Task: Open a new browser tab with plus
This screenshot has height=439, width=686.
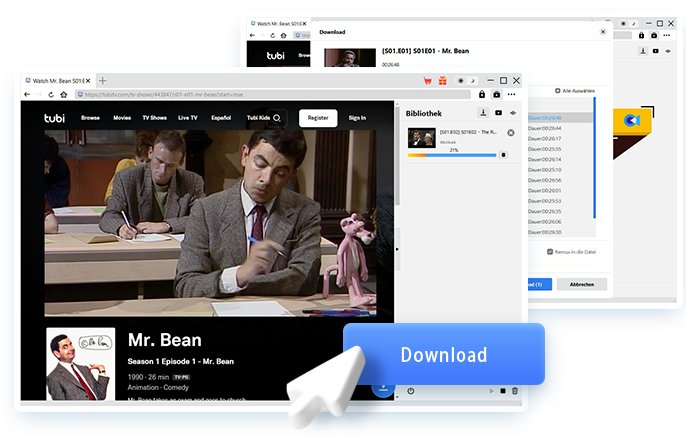Action: coord(103,80)
